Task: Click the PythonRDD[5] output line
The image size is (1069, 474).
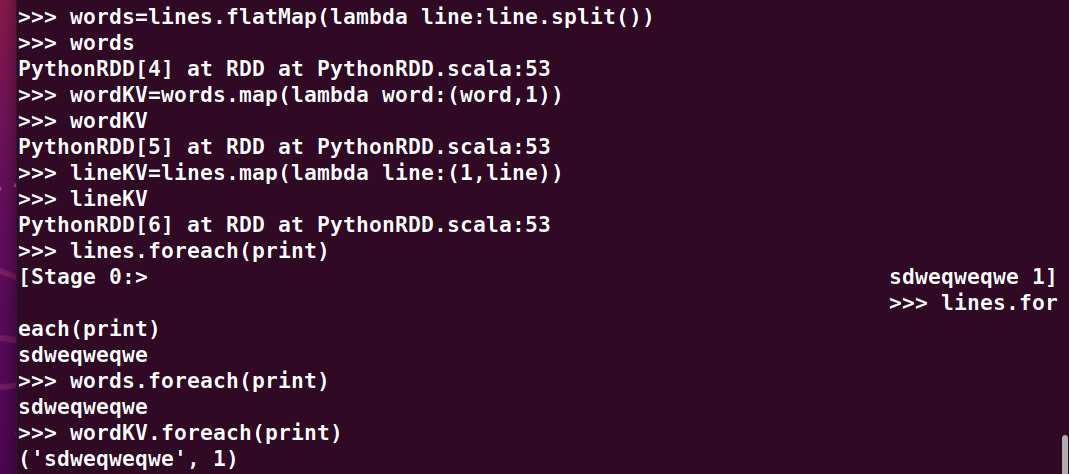Action: tap(284, 147)
